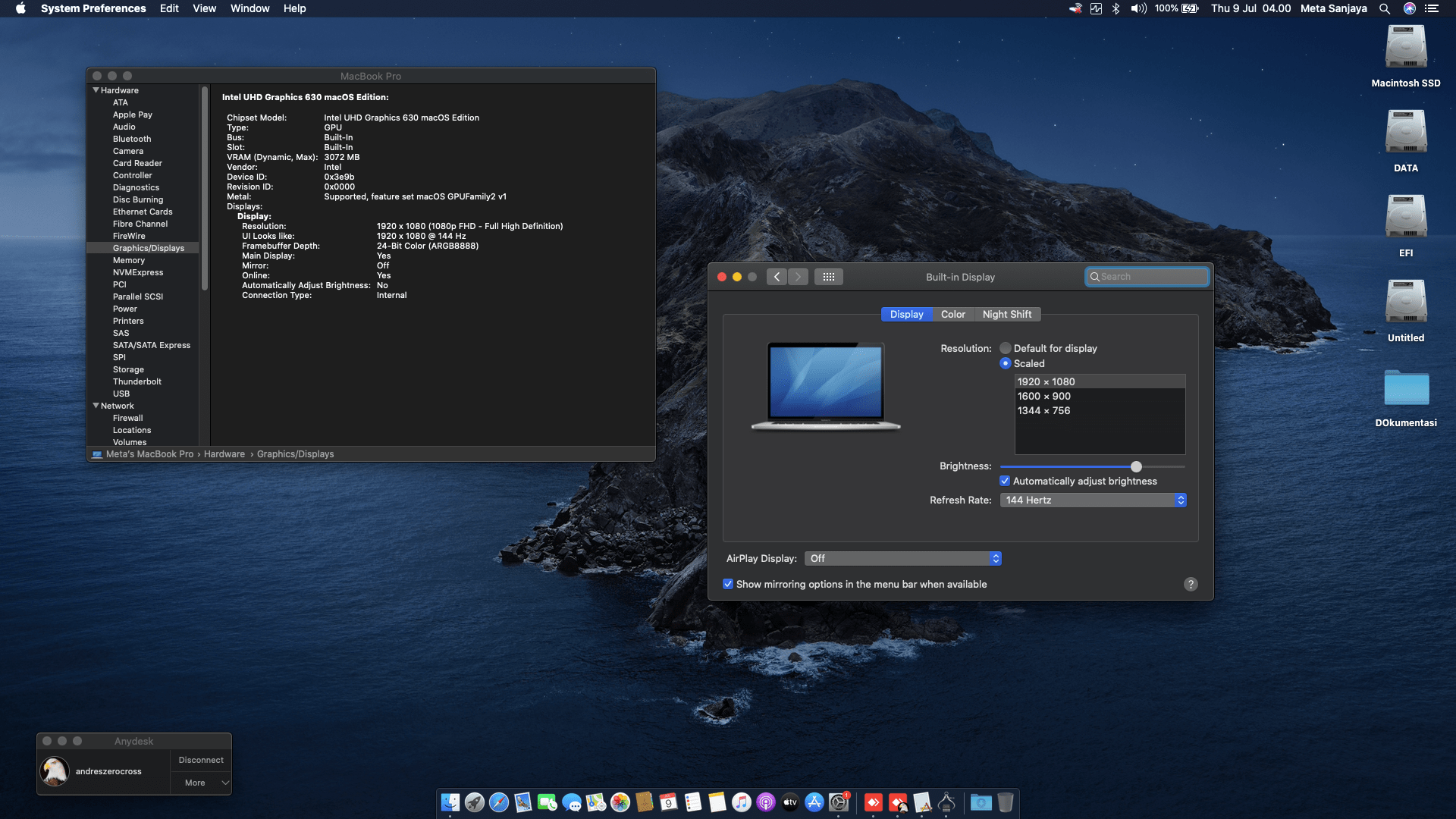This screenshot has width=1456, height=819.
Task: Click Bluetooth icon in menu bar
Action: 1116,8
